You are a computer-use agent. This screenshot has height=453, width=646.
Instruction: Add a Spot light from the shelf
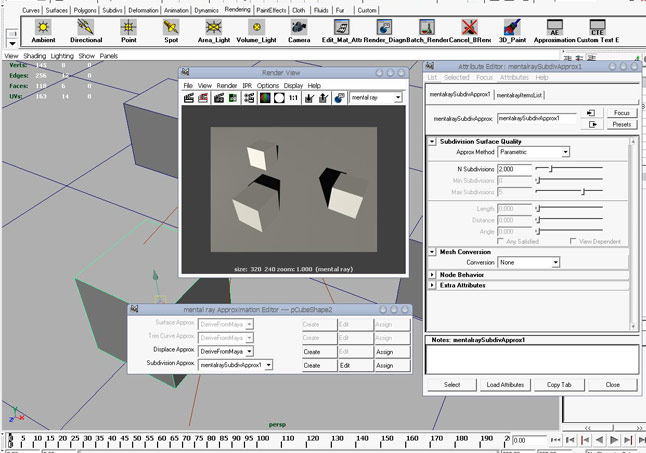pos(171,28)
